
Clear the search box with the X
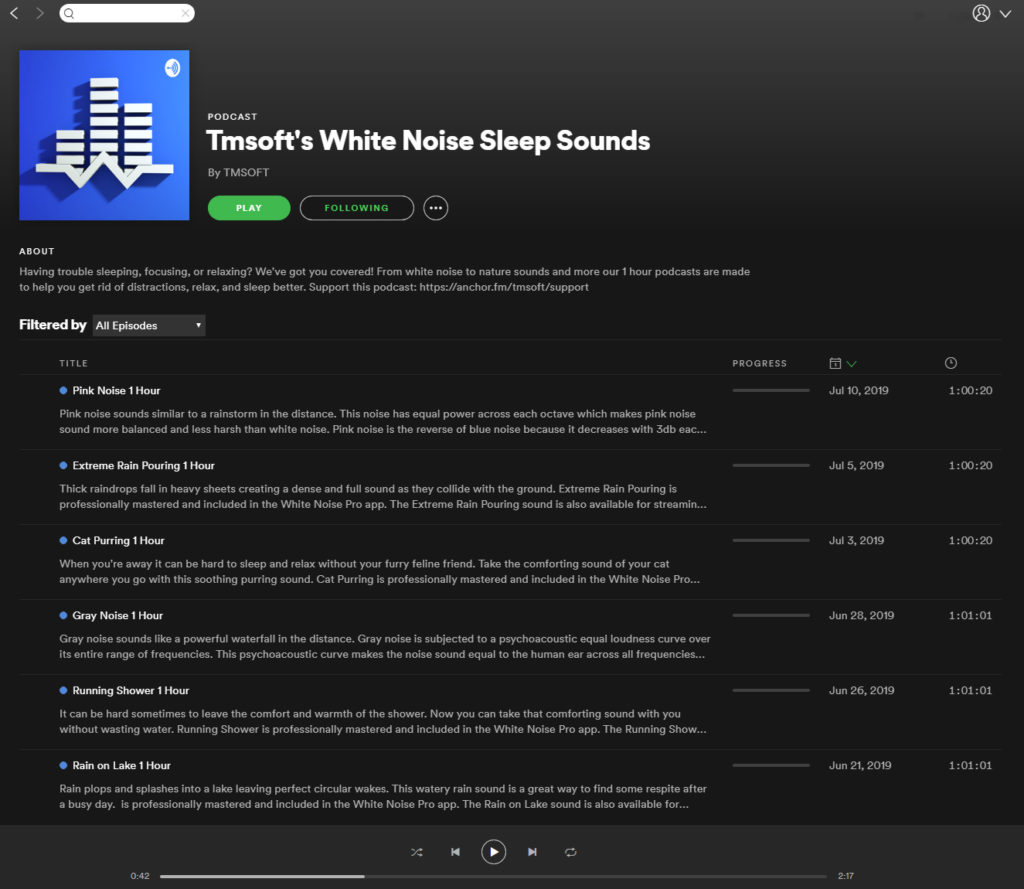(x=185, y=13)
